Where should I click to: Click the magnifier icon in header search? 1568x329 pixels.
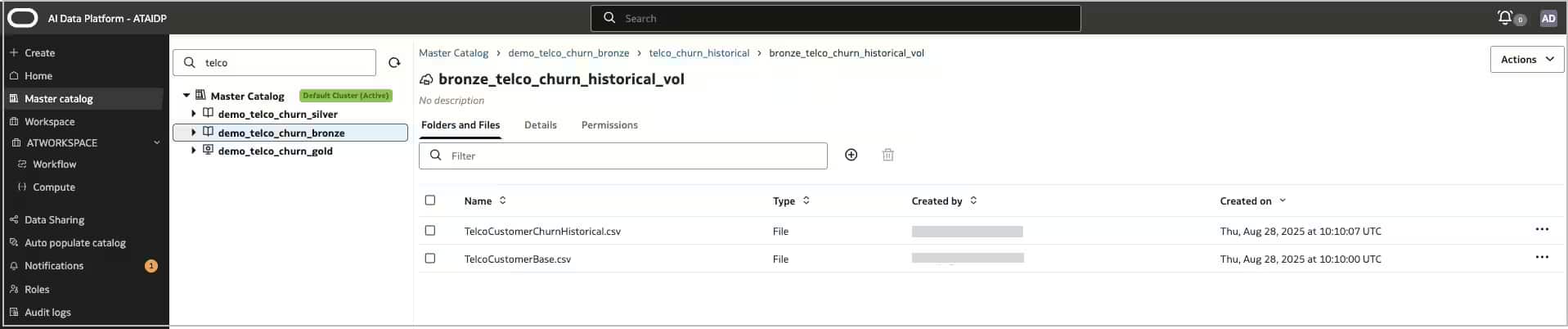pos(609,17)
